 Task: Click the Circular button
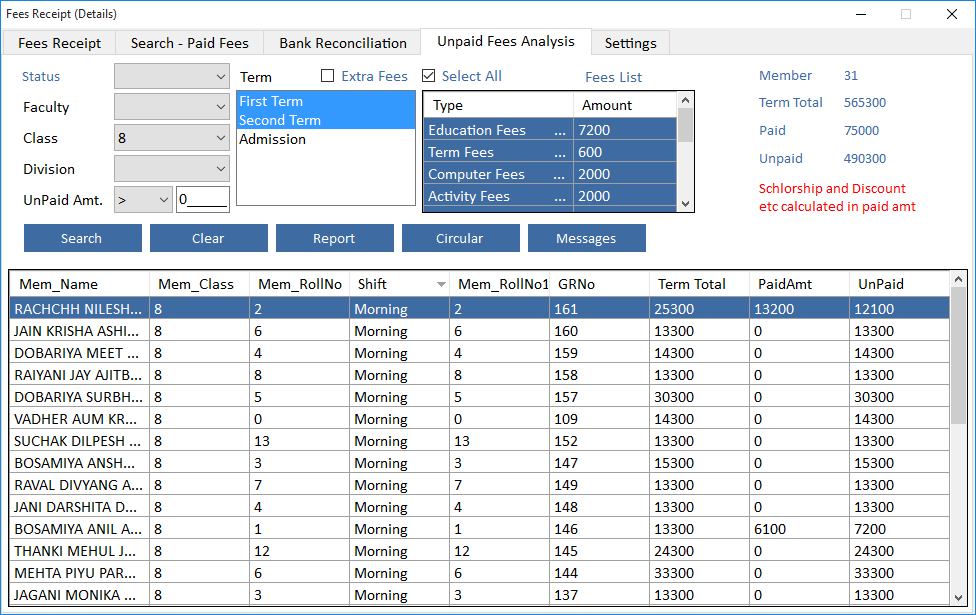(461, 238)
